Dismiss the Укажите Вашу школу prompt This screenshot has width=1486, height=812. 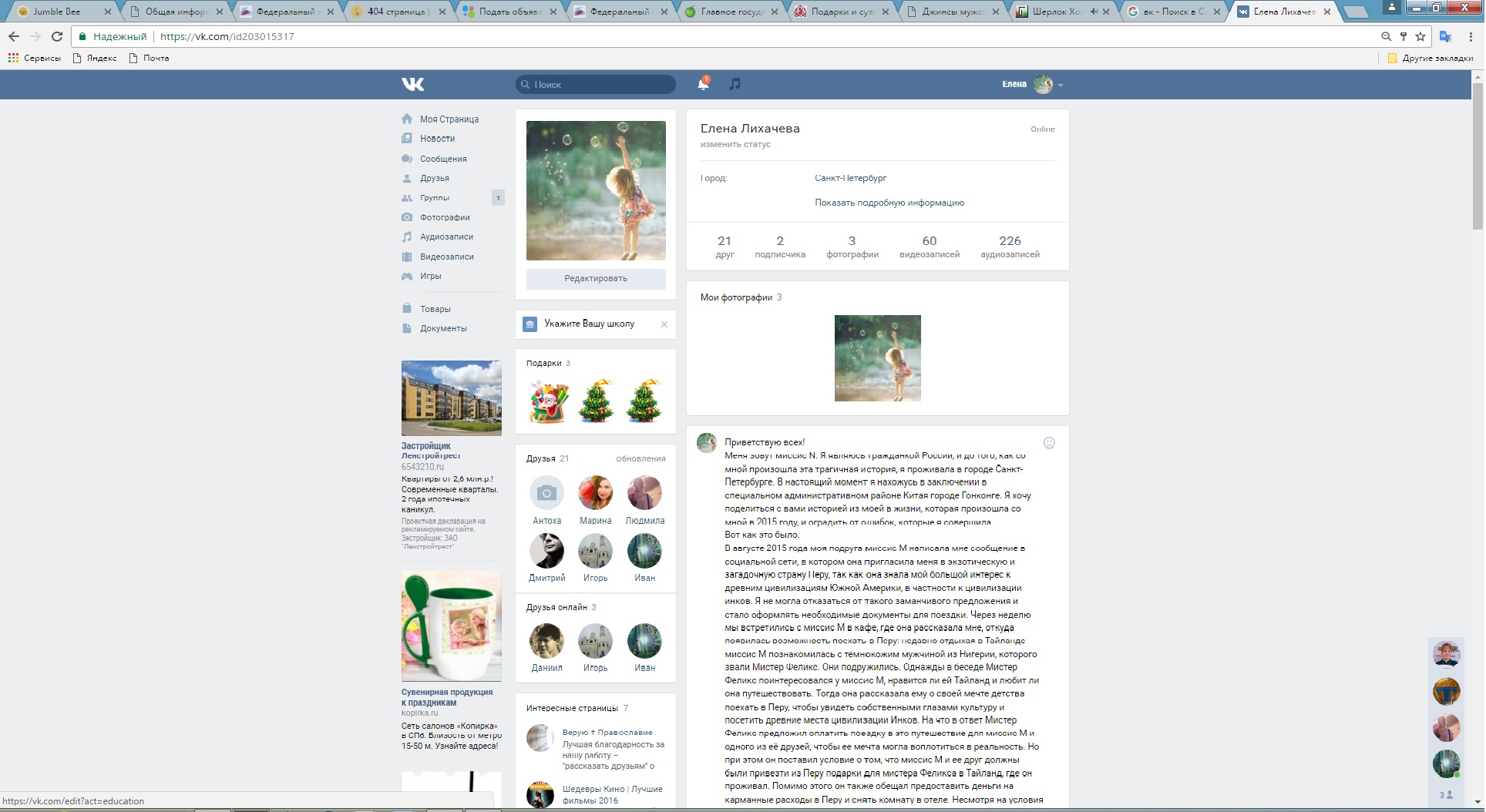tap(664, 324)
